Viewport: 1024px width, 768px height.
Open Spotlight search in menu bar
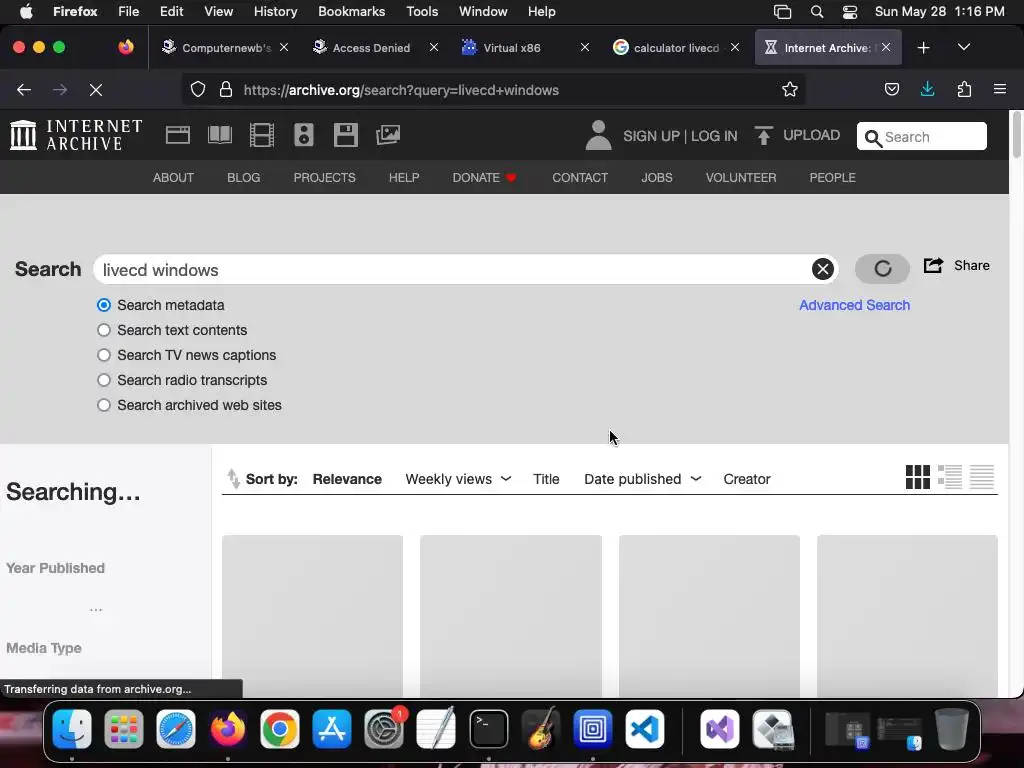click(816, 12)
